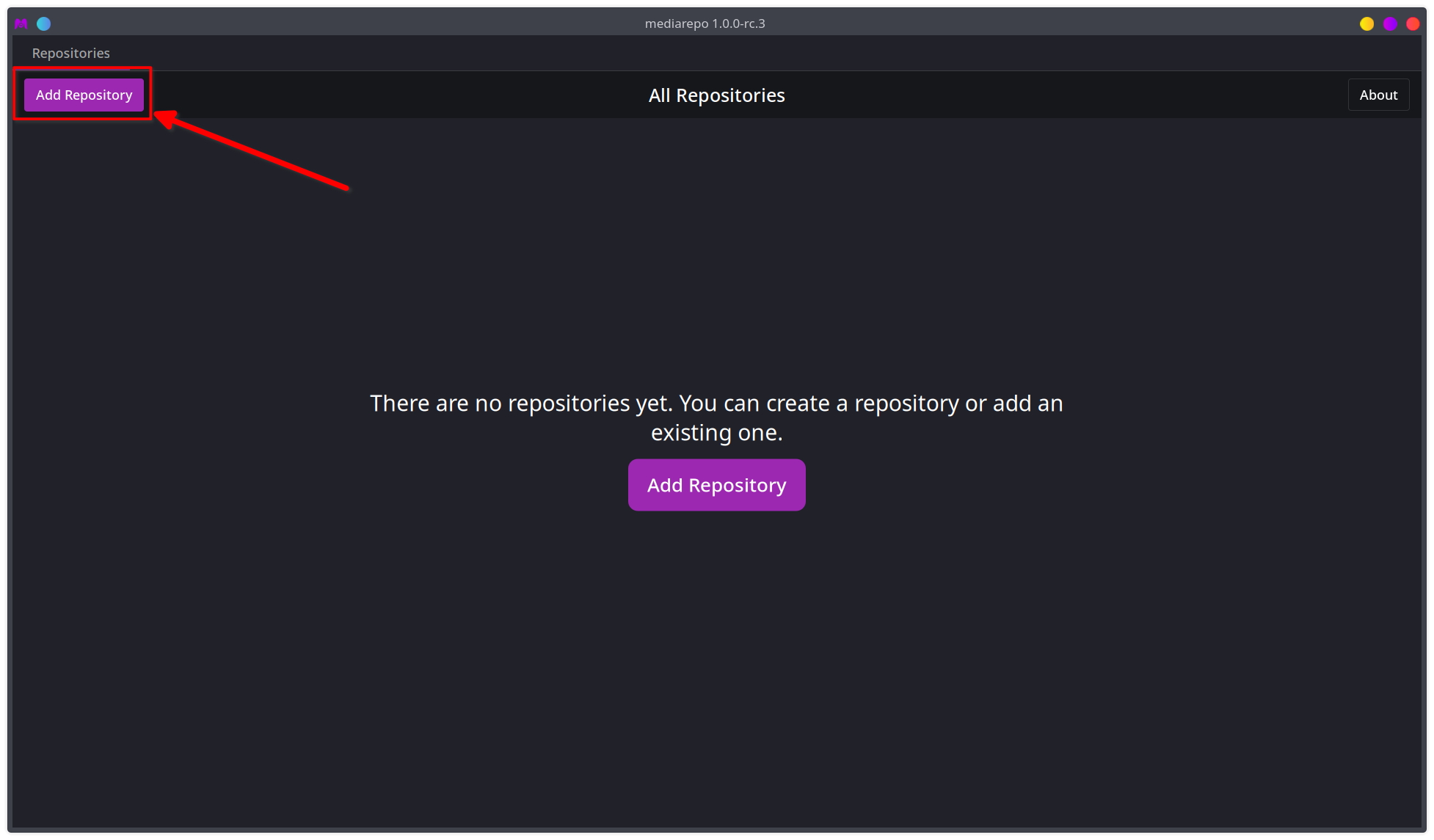
Task: Click blank content area below centered Add Repository
Action: point(716,660)
